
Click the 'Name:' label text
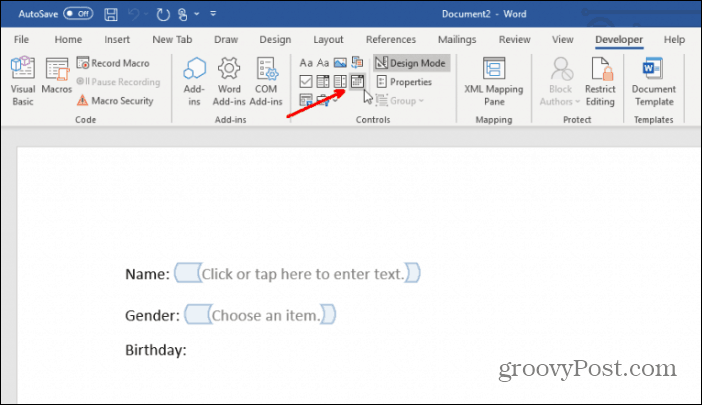click(x=147, y=274)
